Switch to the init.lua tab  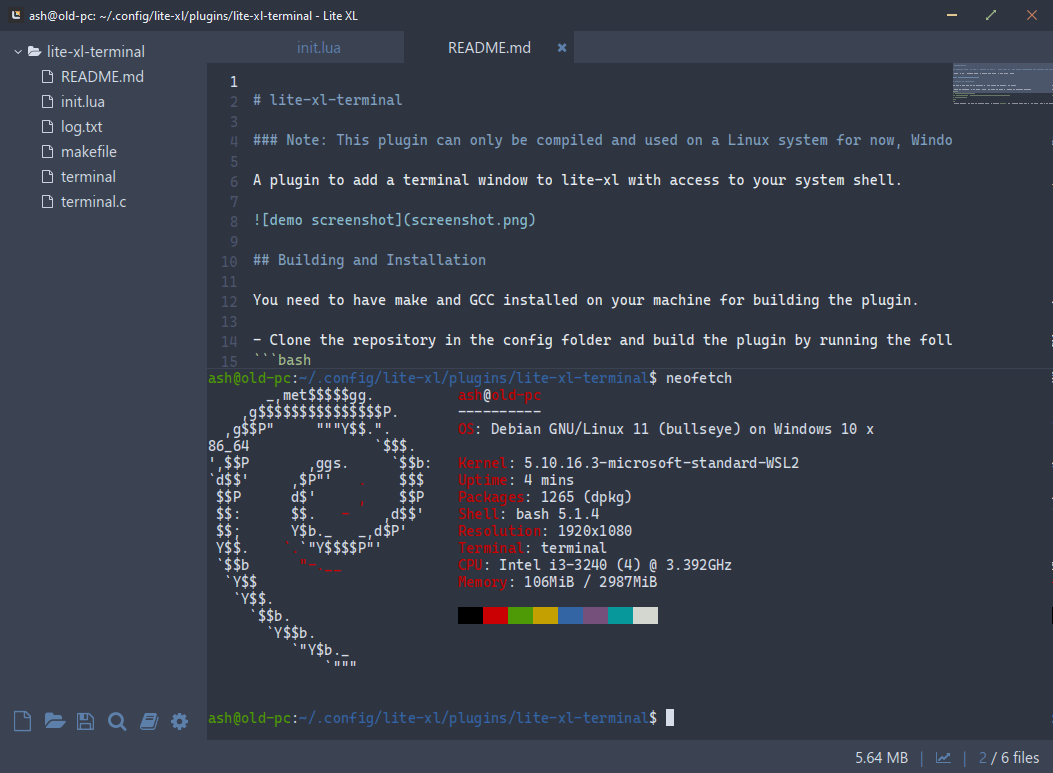pos(318,48)
